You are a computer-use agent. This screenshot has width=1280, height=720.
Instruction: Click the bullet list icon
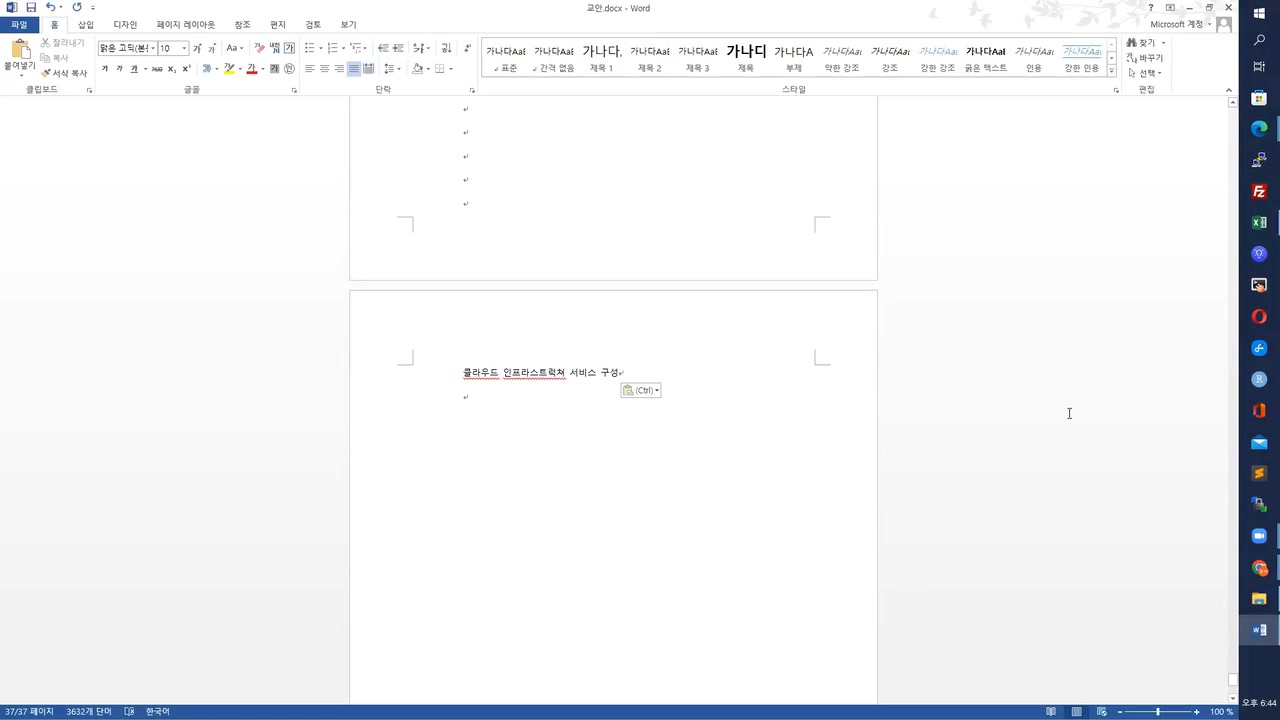[310, 48]
